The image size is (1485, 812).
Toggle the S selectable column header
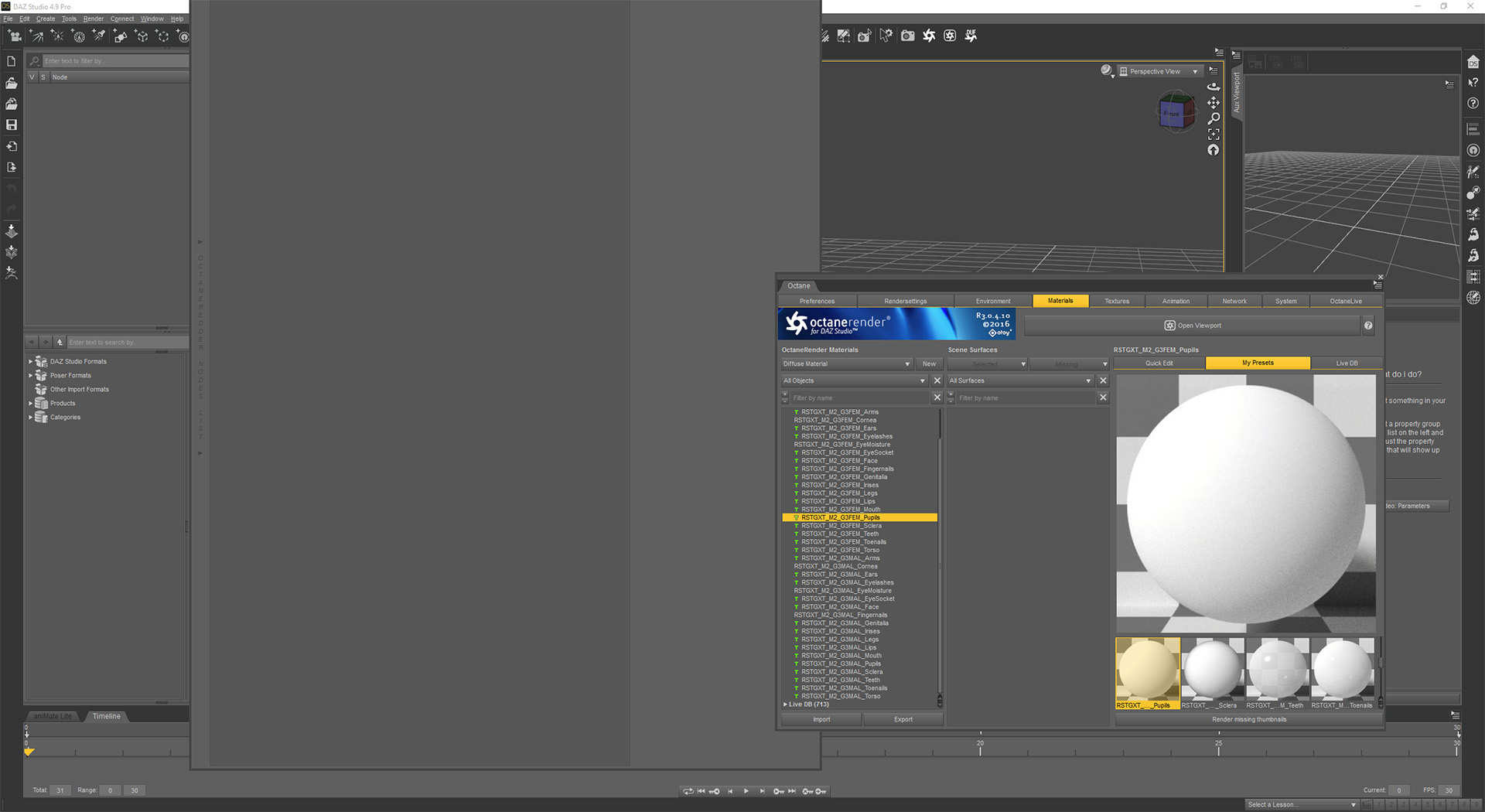tap(43, 77)
